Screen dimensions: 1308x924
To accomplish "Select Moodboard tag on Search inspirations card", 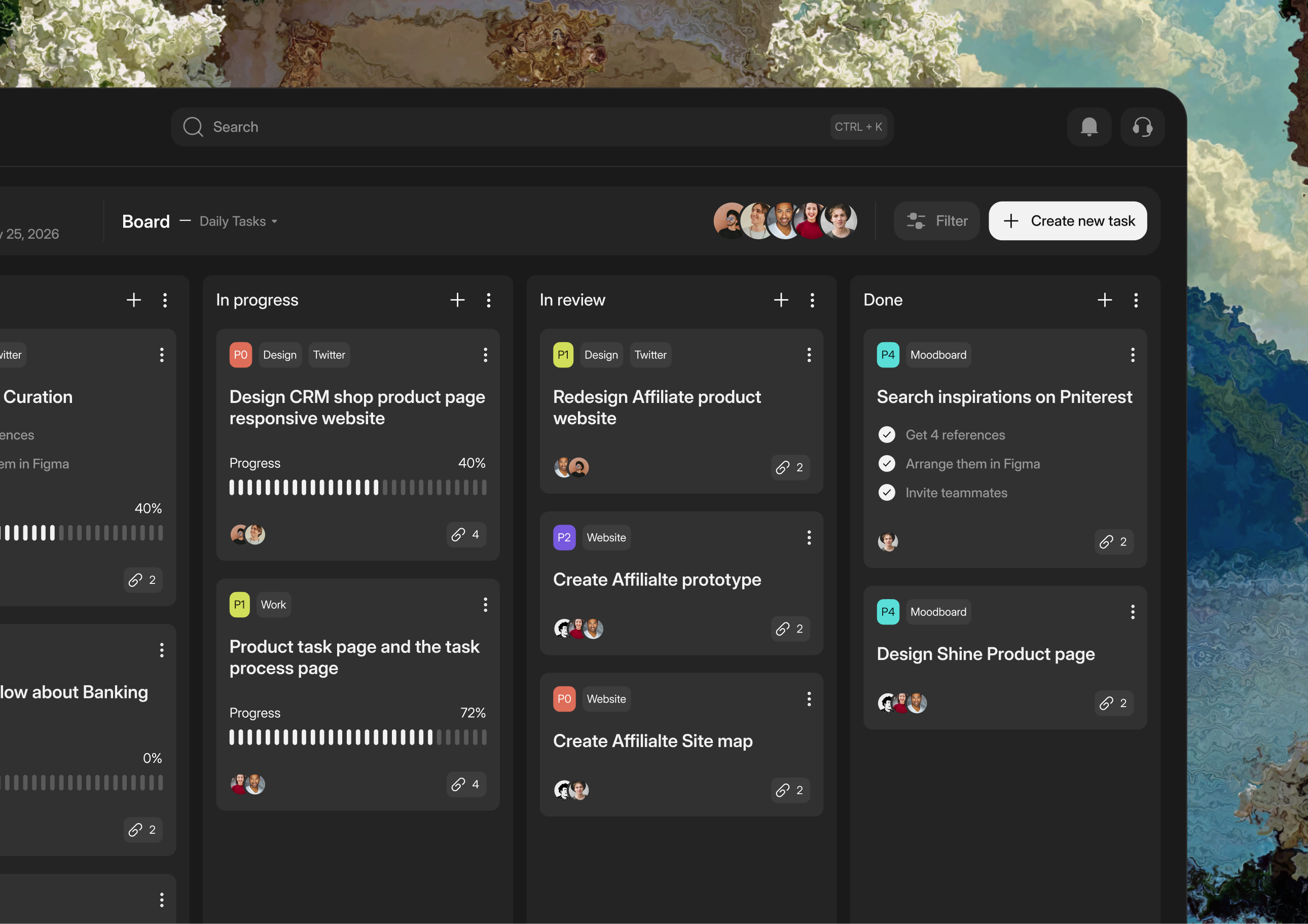I will point(938,355).
